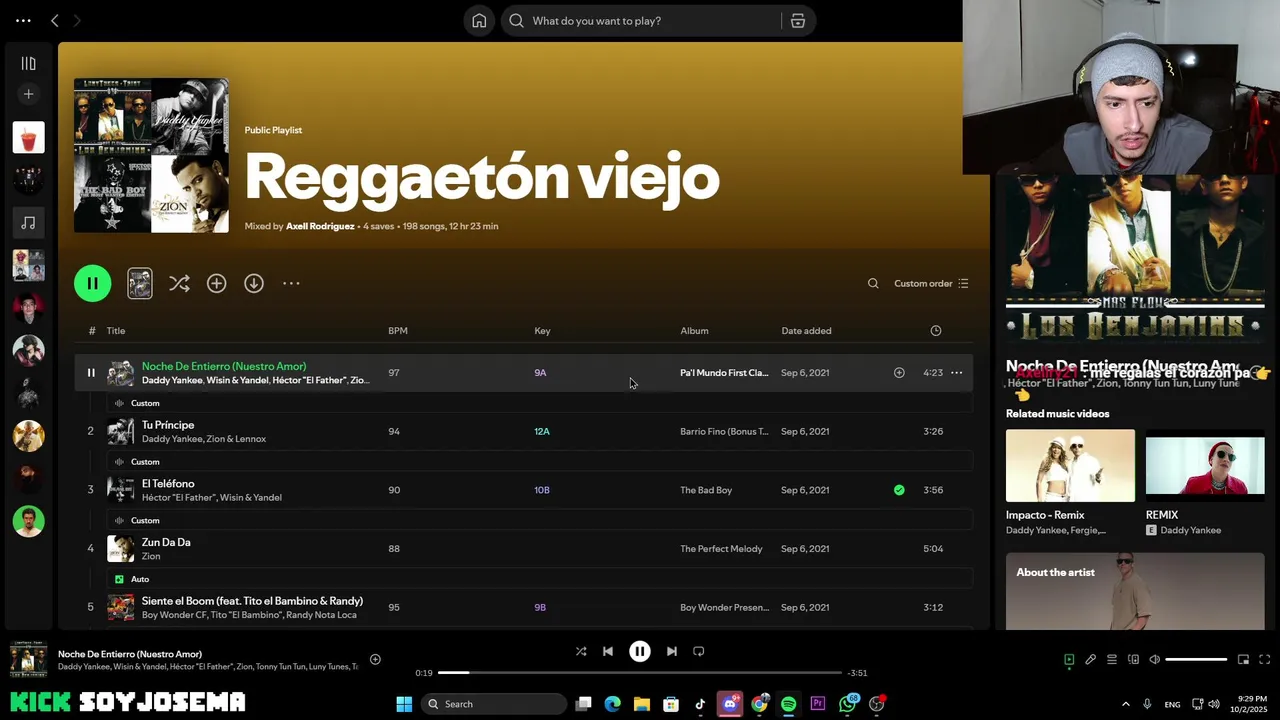Open Axell Rodriguez's profile
1280x720 pixels.
(x=320, y=226)
